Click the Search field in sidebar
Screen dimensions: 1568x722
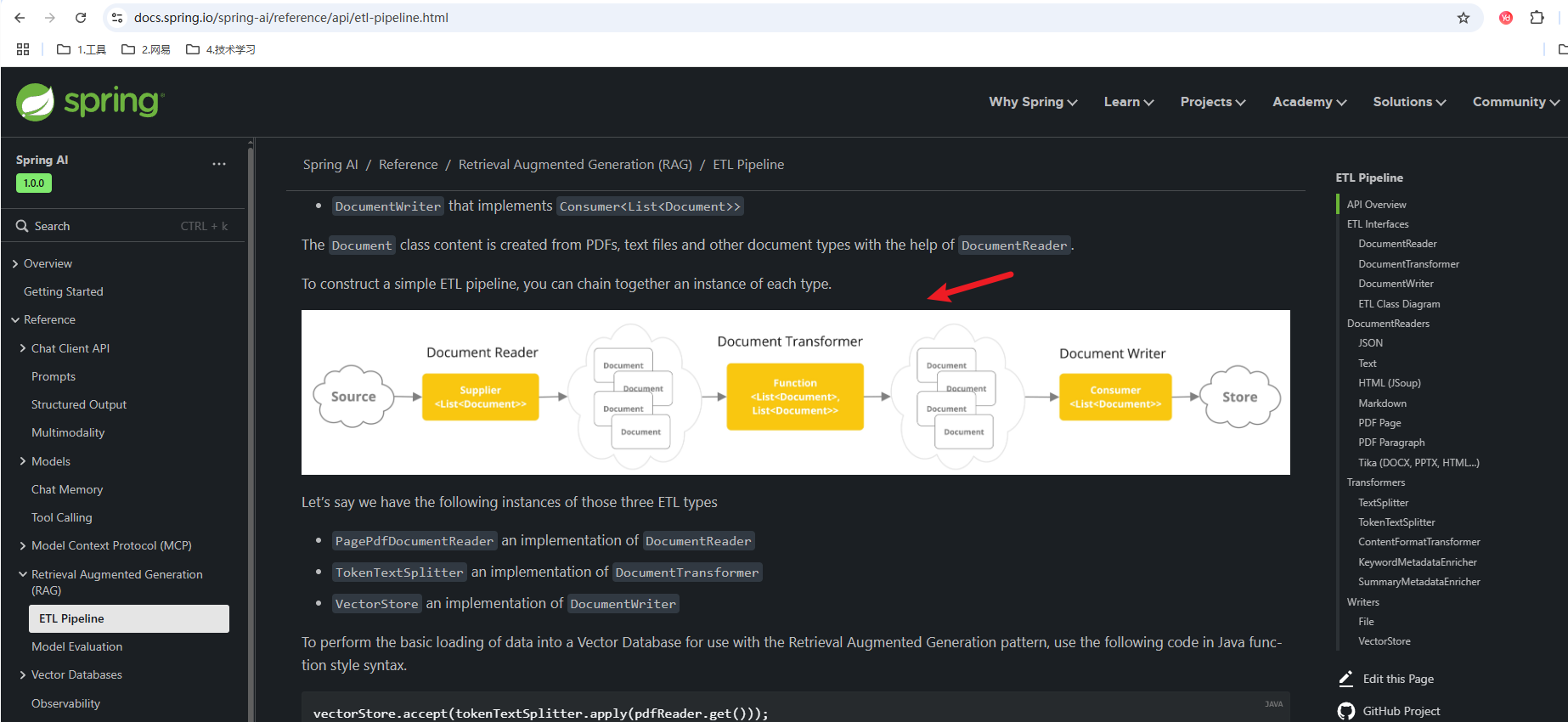click(x=122, y=226)
